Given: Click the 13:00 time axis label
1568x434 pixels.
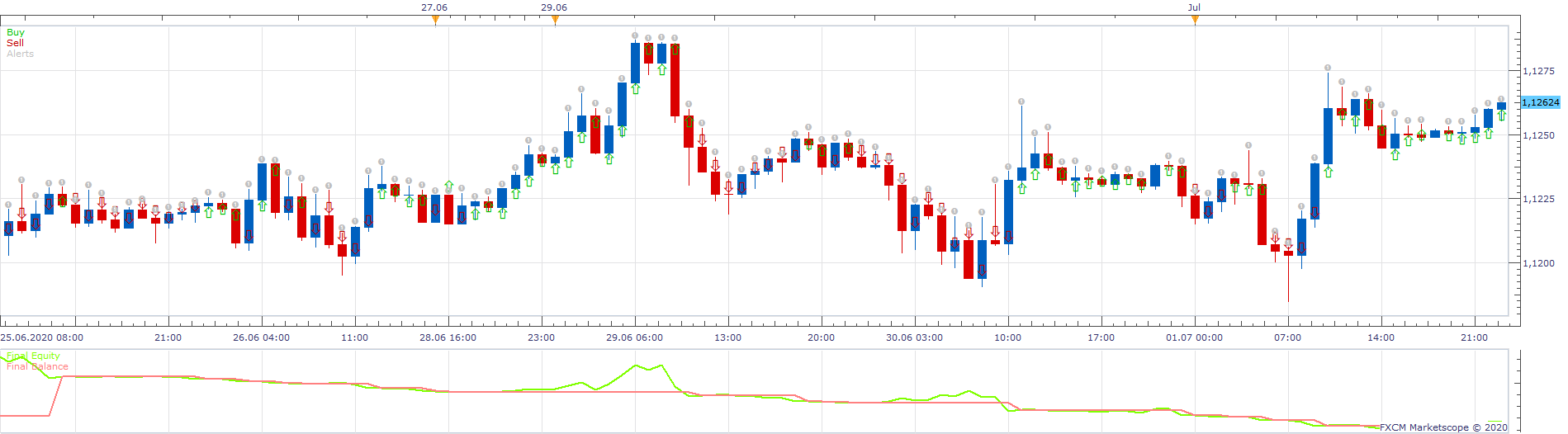Looking at the screenshot, I should click(728, 337).
